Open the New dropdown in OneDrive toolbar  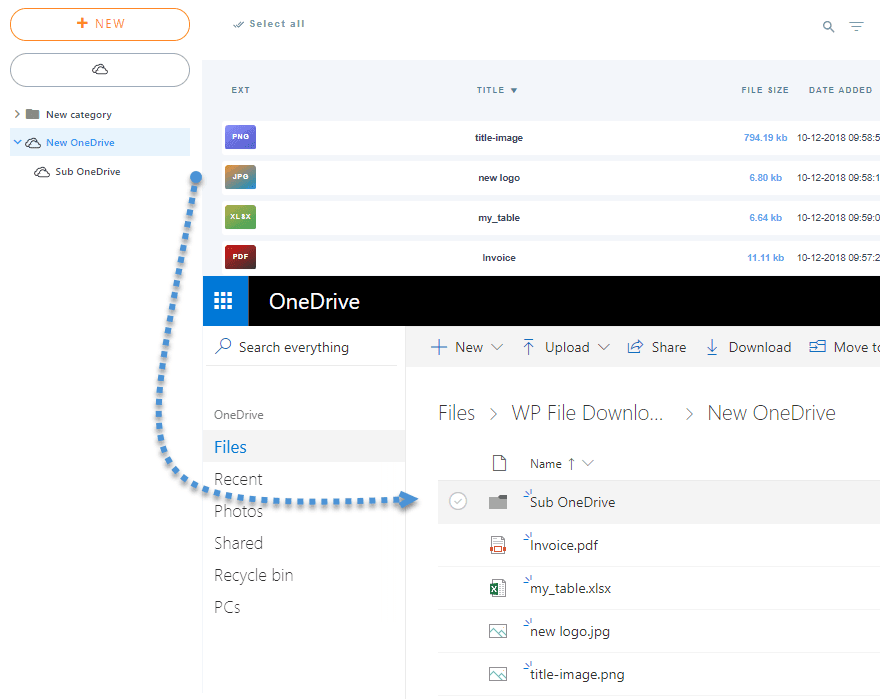467,347
